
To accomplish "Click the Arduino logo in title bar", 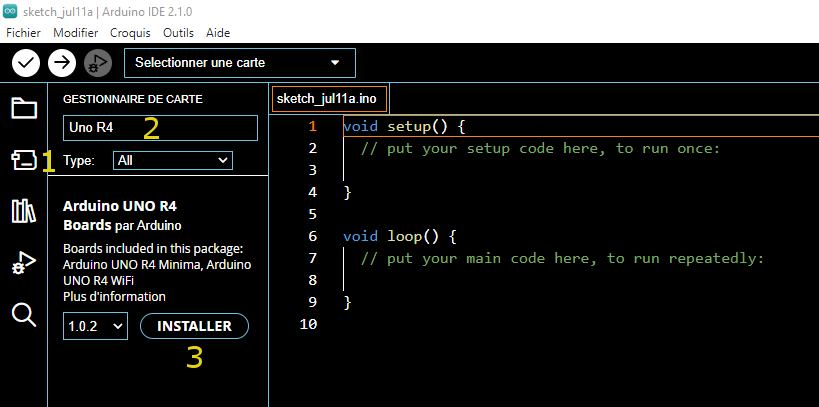I will (10, 11).
